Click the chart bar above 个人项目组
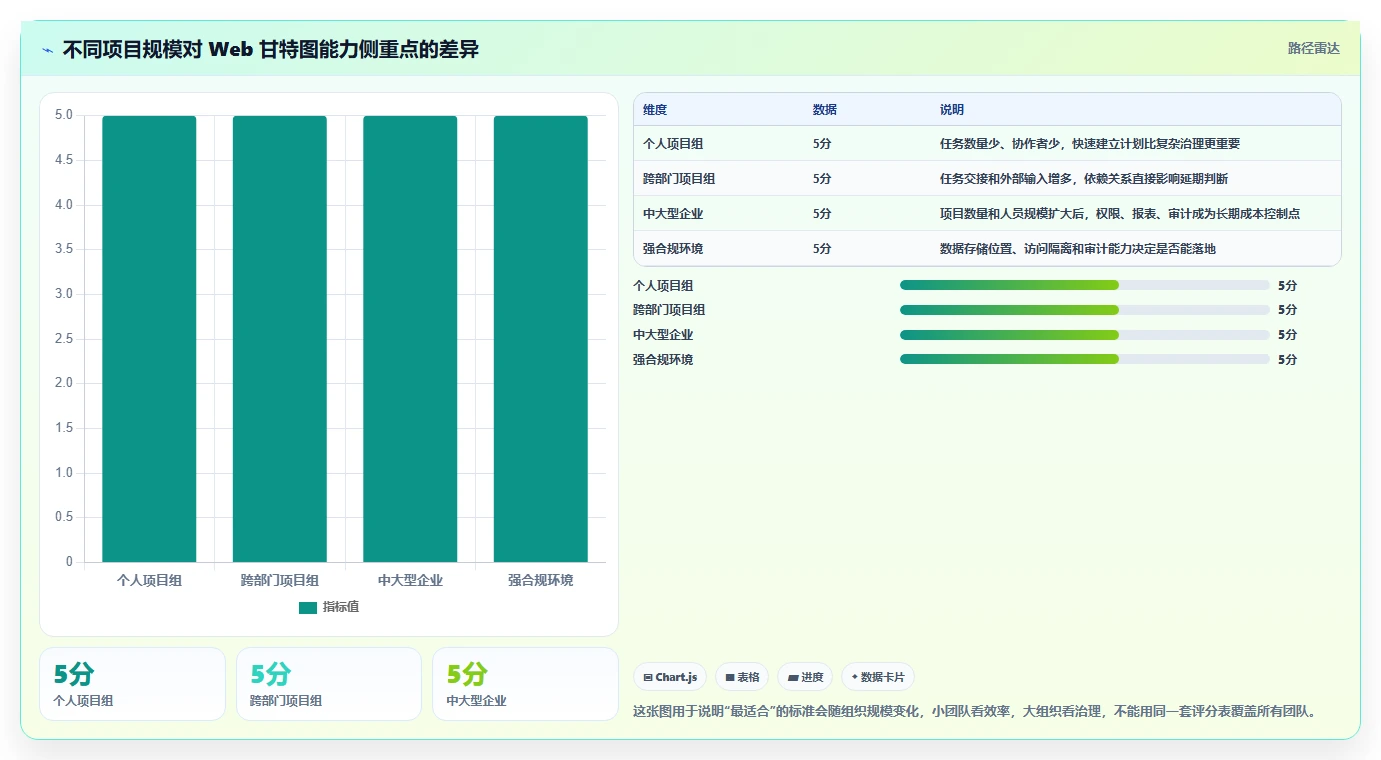Image resolution: width=1381 pixels, height=760 pixels. point(149,339)
